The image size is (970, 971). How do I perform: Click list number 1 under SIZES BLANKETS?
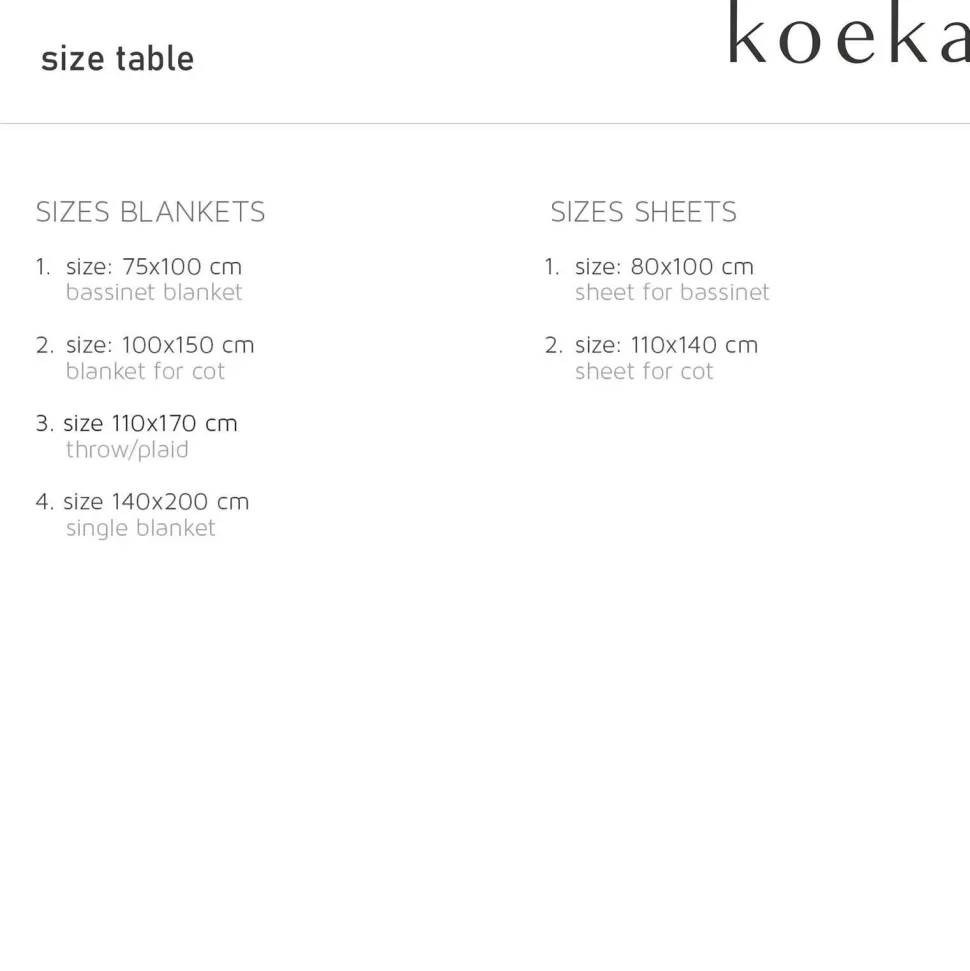(42, 267)
